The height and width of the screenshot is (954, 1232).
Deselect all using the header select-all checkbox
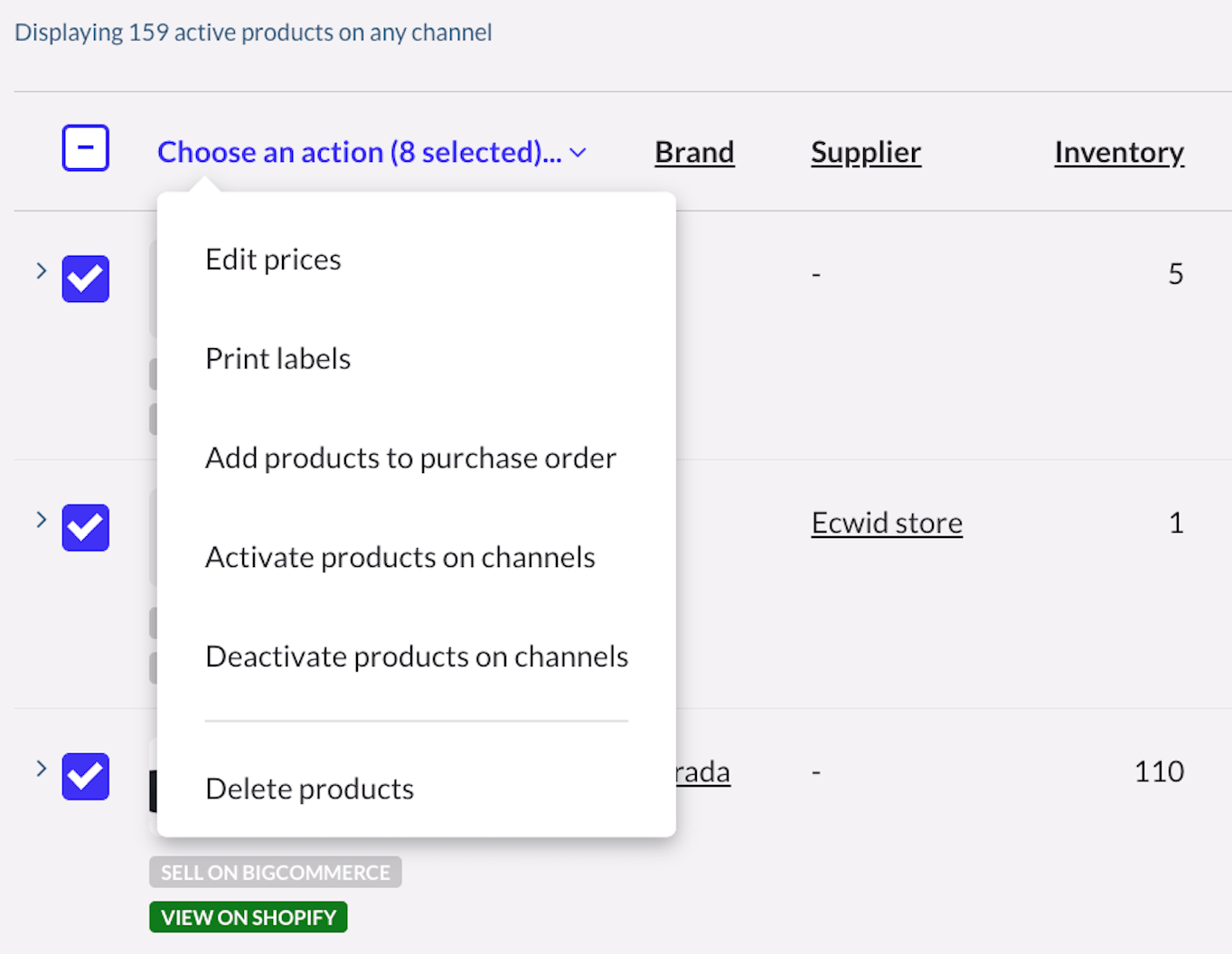(86, 148)
